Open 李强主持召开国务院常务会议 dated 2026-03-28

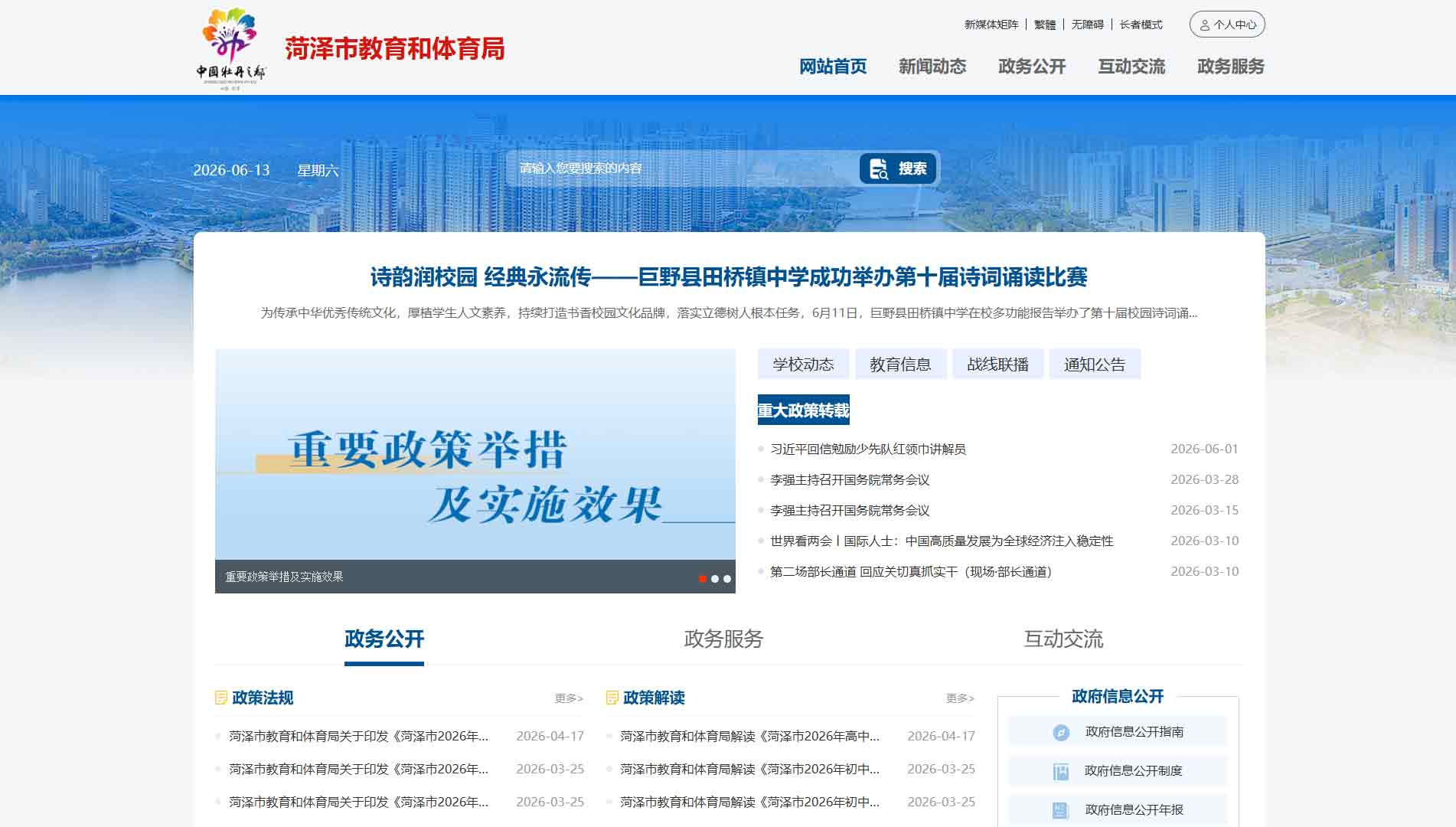(850, 480)
